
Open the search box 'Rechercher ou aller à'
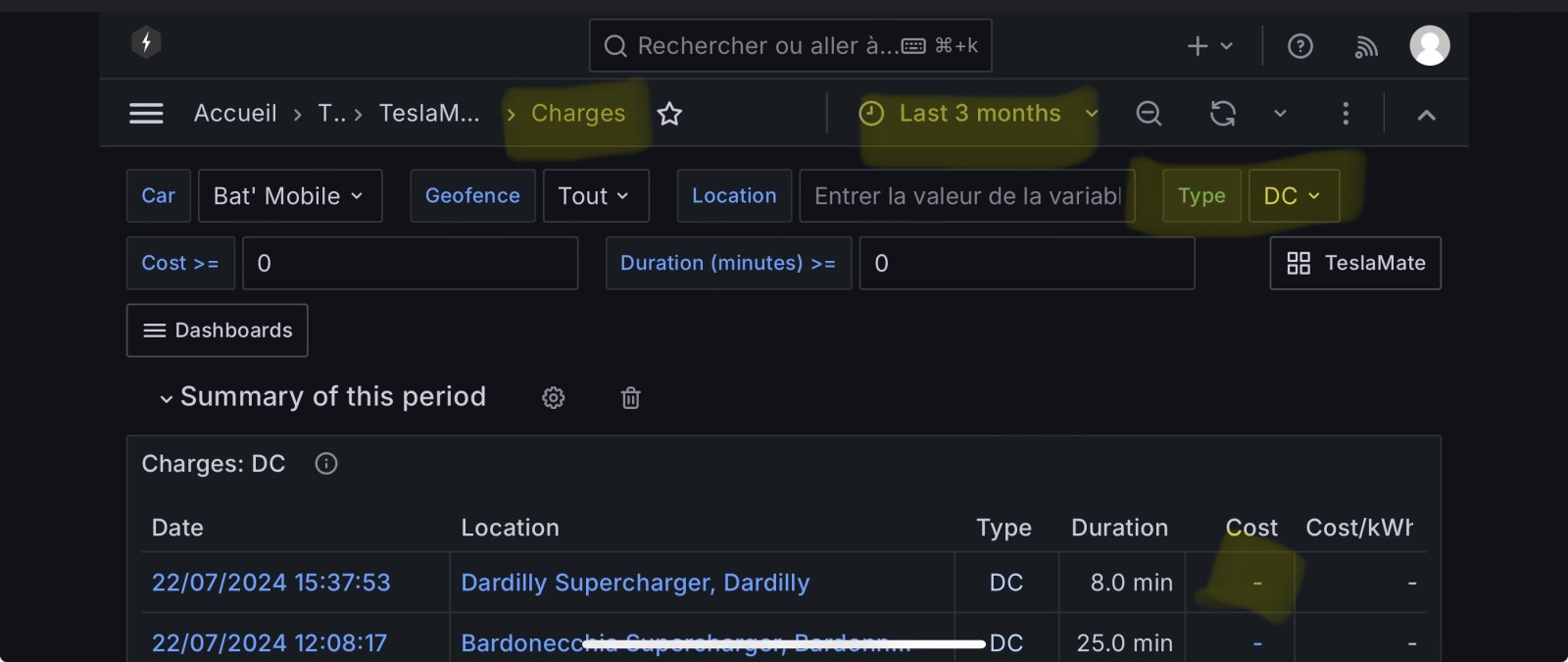790,45
